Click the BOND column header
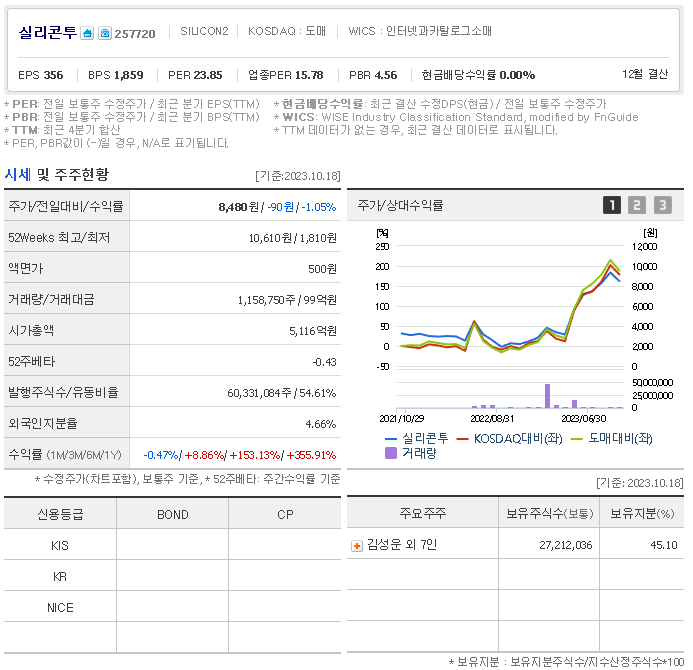Screen dimensions: 693x670 (x=173, y=515)
